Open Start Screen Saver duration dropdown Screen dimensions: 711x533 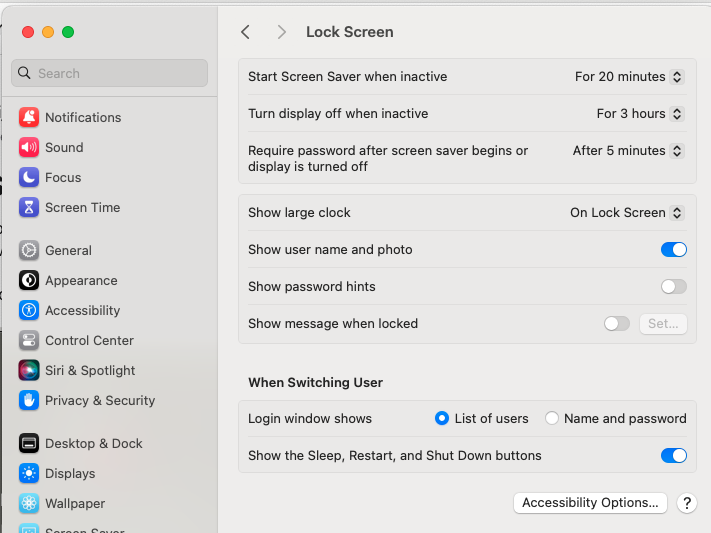click(629, 76)
